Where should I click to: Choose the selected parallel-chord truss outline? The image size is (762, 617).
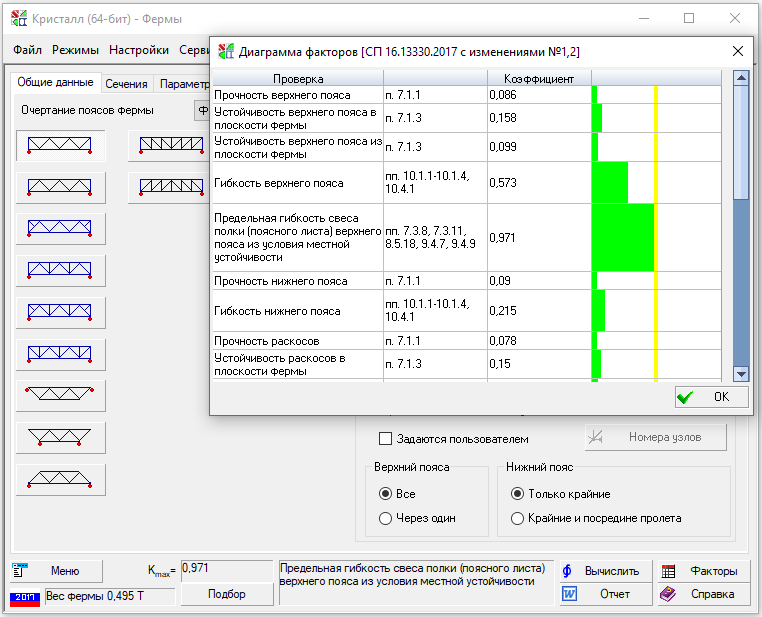pyautogui.click(x=61, y=146)
